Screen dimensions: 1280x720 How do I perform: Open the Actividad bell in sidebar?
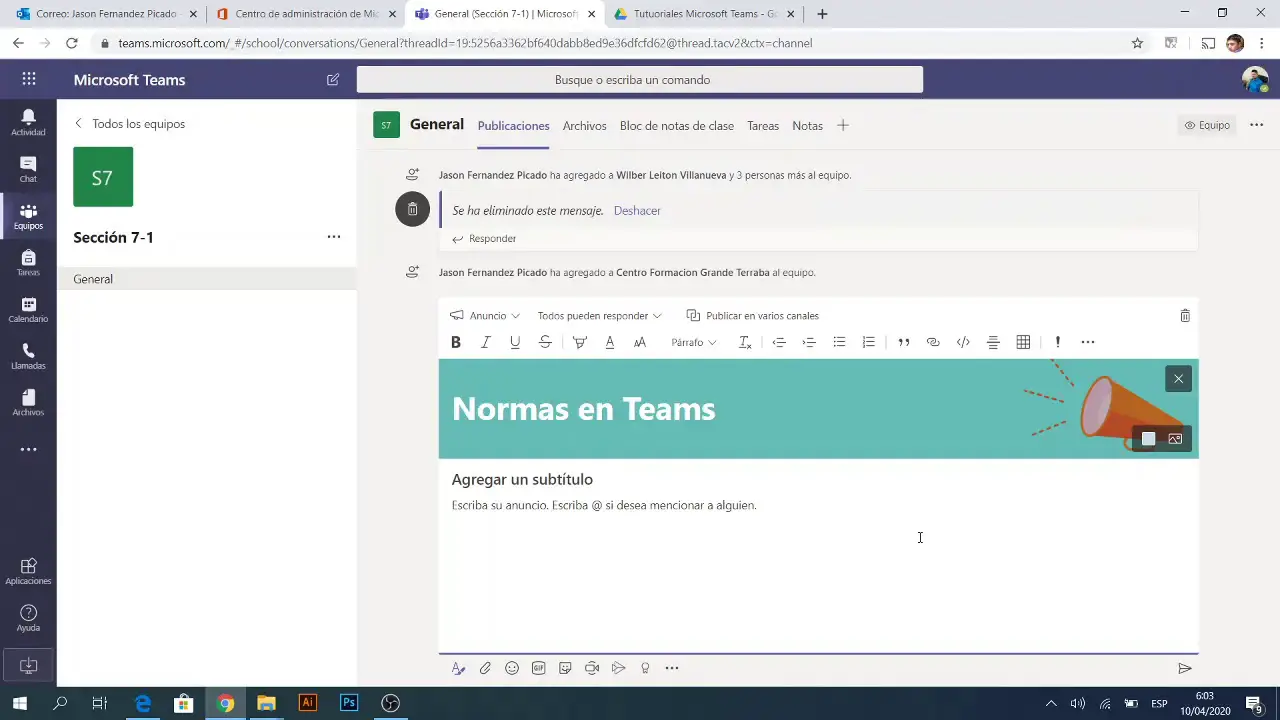pyautogui.click(x=28, y=123)
